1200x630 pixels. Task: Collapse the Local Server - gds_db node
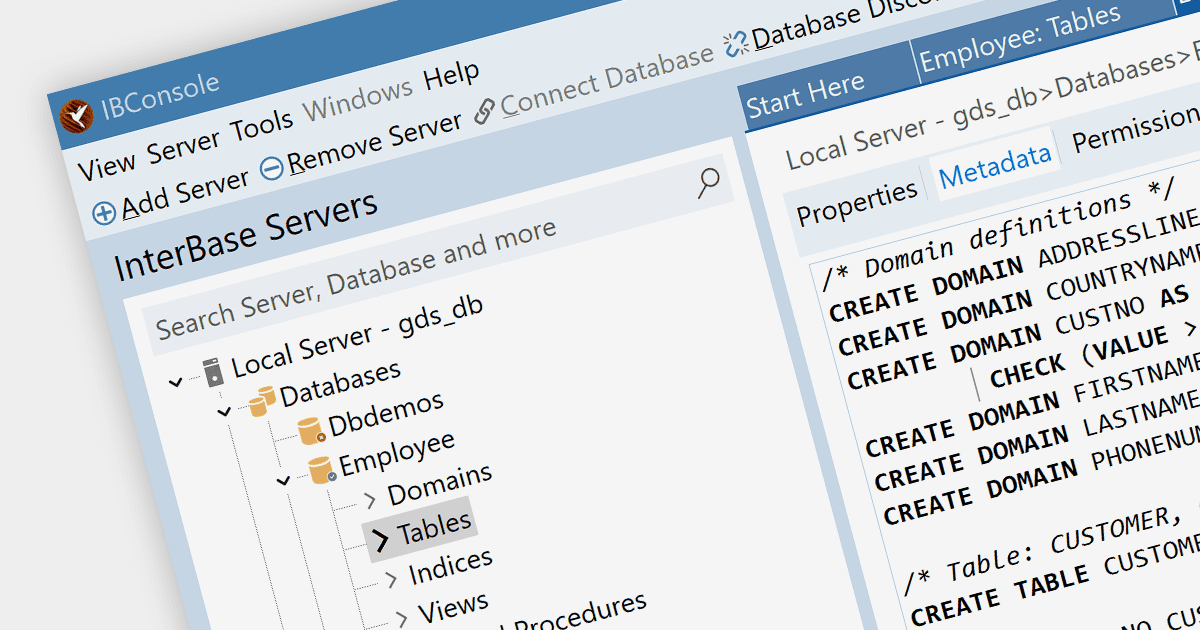177,381
